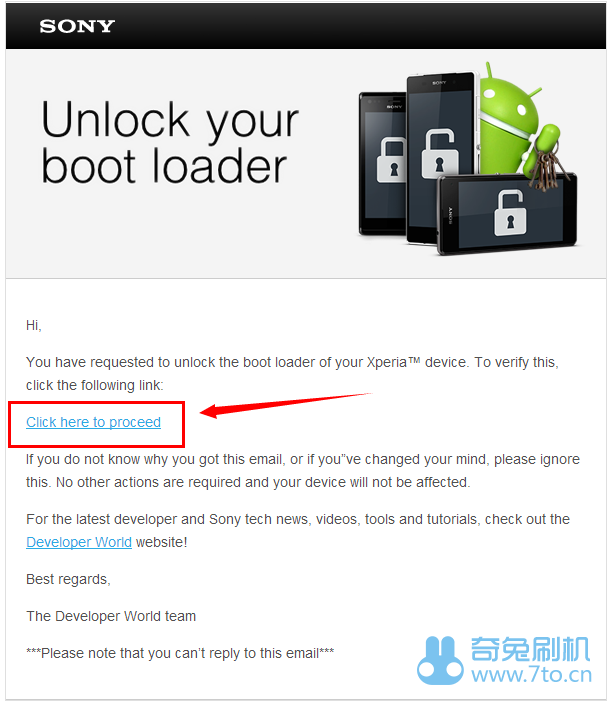Click the 奇兔刷机 watermark text
The image size is (610, 704).
pos(530,649)
